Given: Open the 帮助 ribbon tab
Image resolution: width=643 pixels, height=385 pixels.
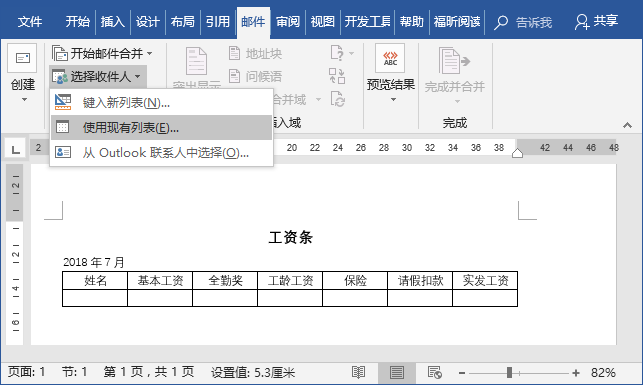Looking at the screenshot, I should pos(411,22).
